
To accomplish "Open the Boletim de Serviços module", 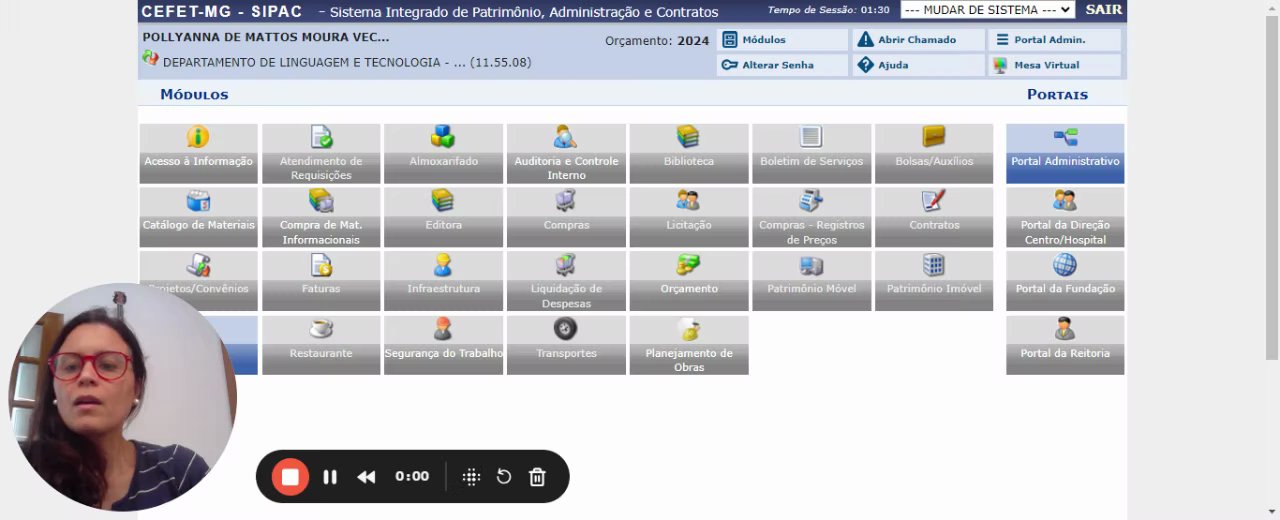I will (x=811, y=153).
